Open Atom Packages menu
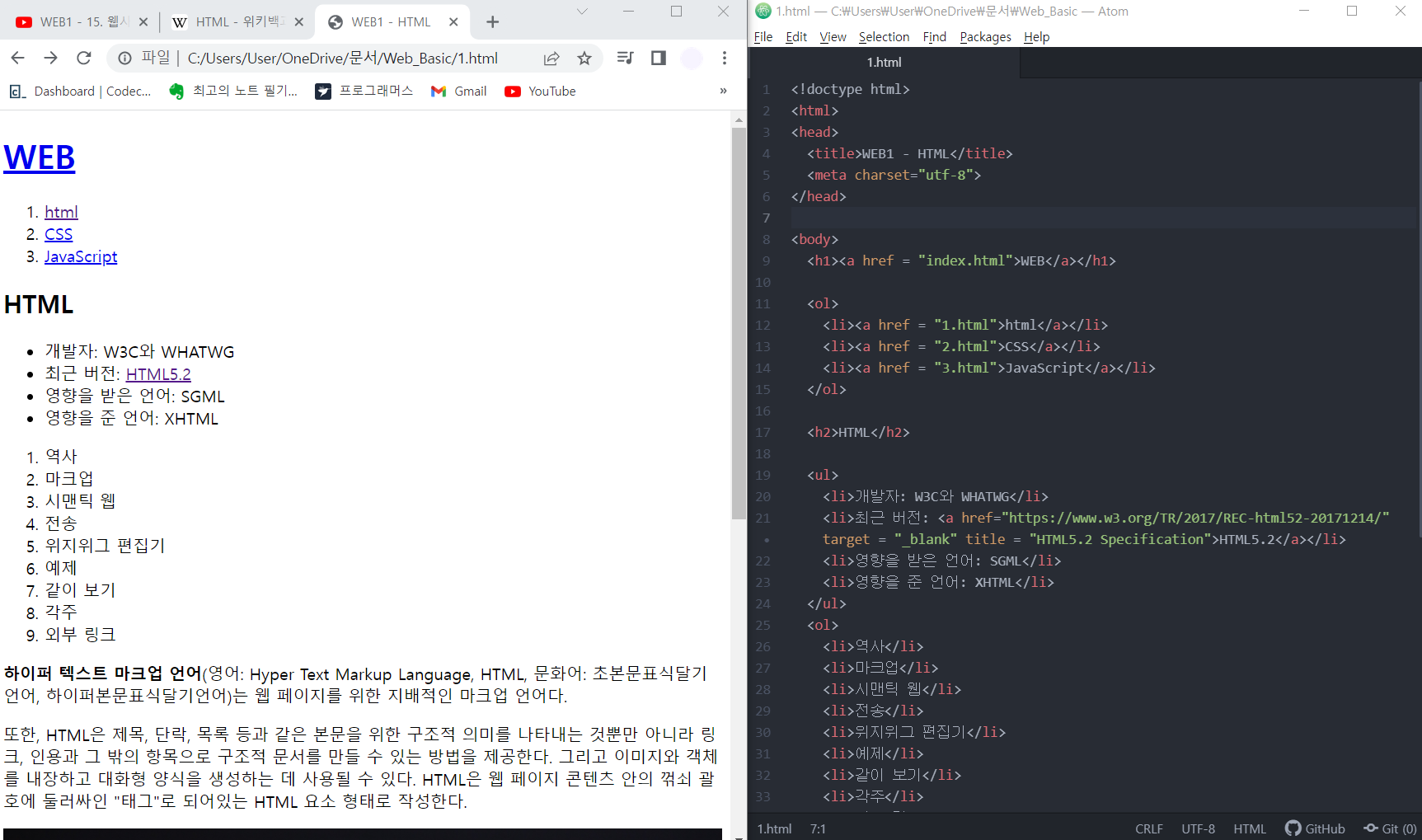This screenshot has width=1422, height=840. coord(985,37)
